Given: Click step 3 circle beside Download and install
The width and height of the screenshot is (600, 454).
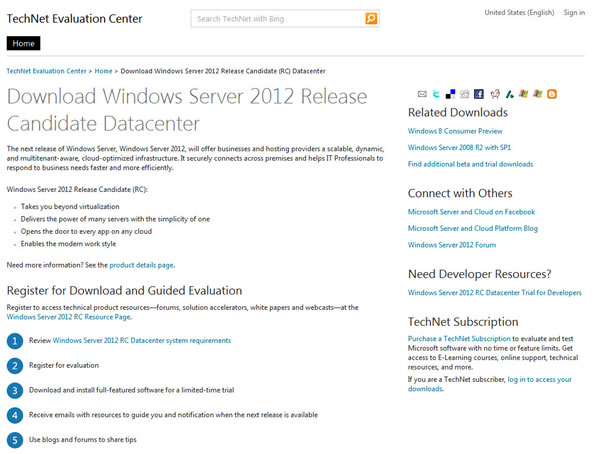Looking at the screenshot, I should pyautogui.click(x=15, y=390).
